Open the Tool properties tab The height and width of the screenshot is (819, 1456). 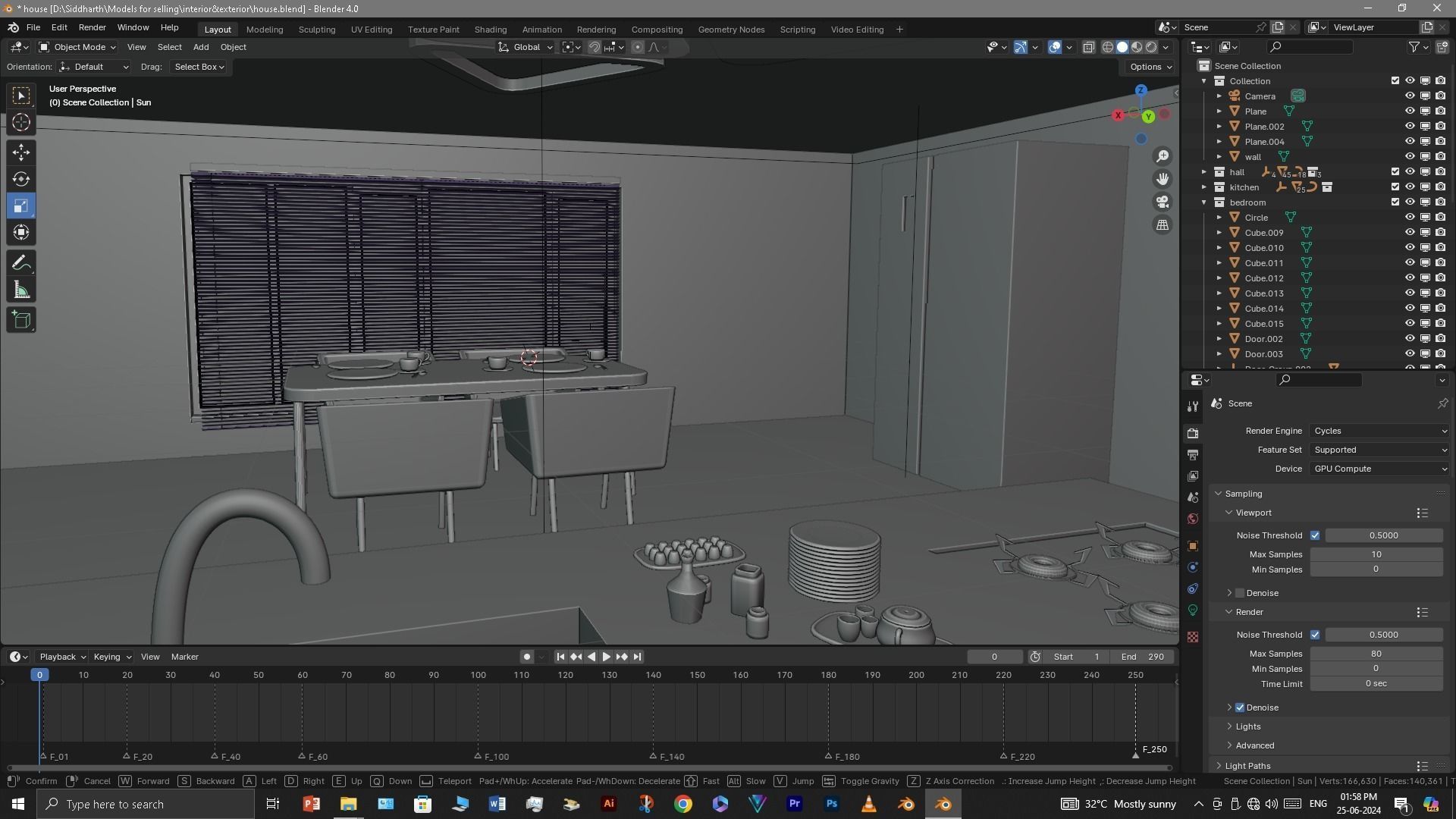1193,406
